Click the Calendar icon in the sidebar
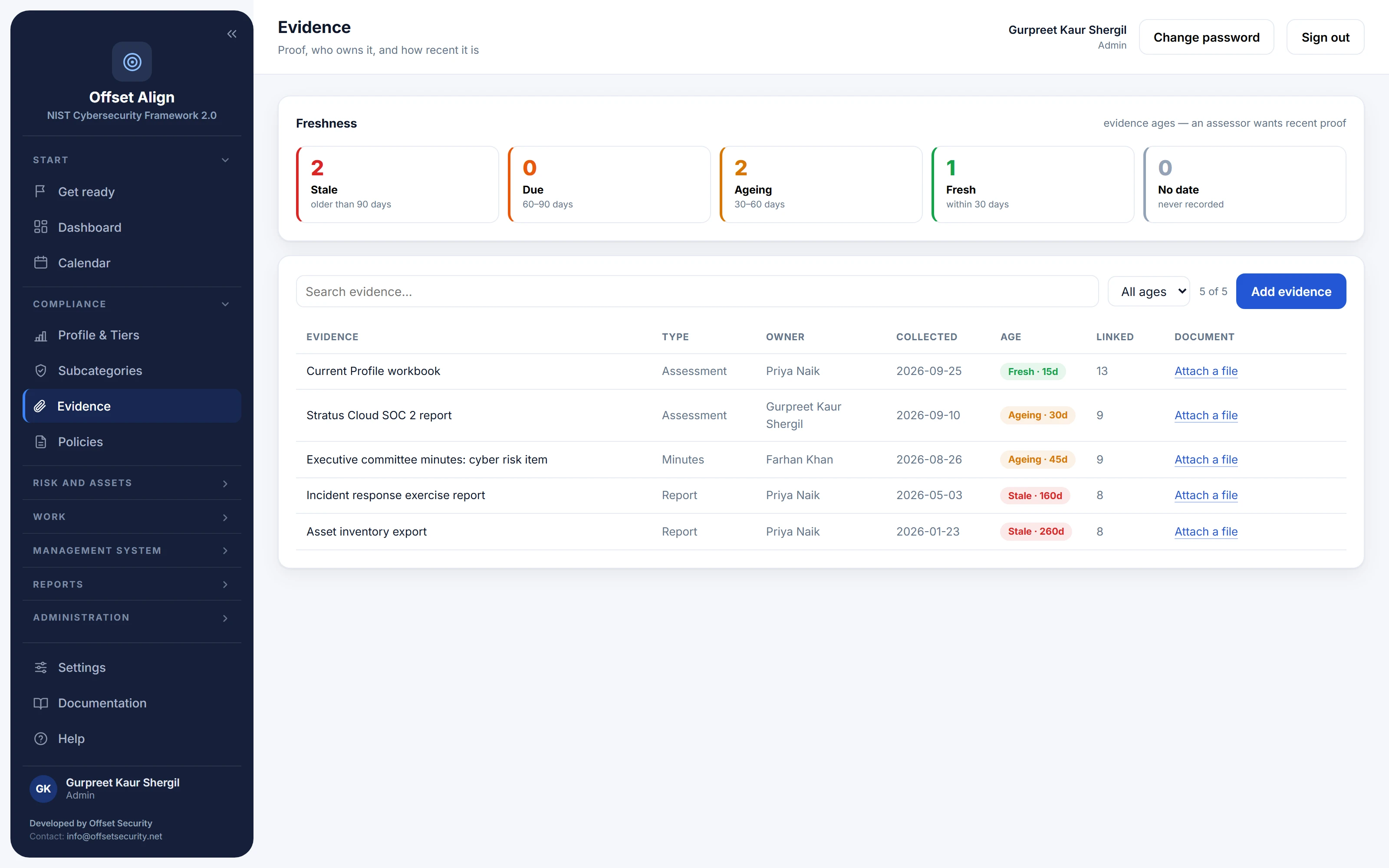The image size is (1389, 868). click(x=40, y=262)
